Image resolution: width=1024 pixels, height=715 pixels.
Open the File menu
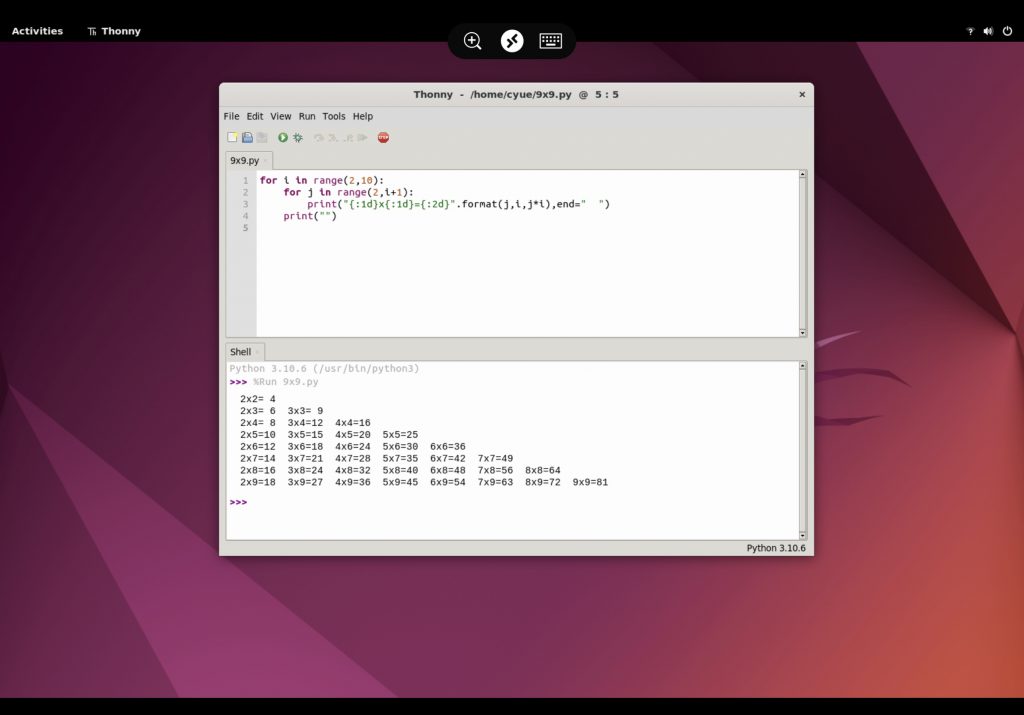tap(231, 116)
